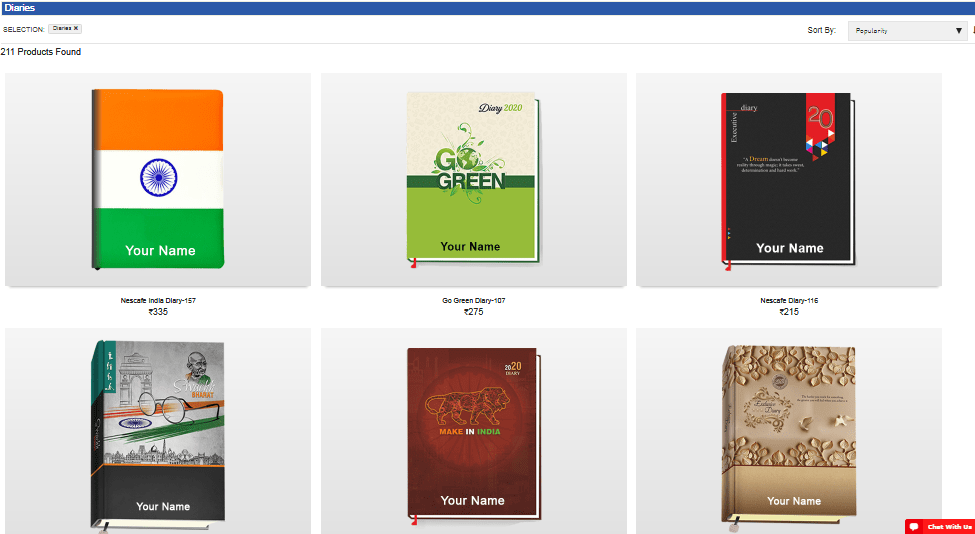Image resolution: width=975 pixels, height=534 pixels.
Task: Click the Diaries header title bar
Action: (488, 8)
